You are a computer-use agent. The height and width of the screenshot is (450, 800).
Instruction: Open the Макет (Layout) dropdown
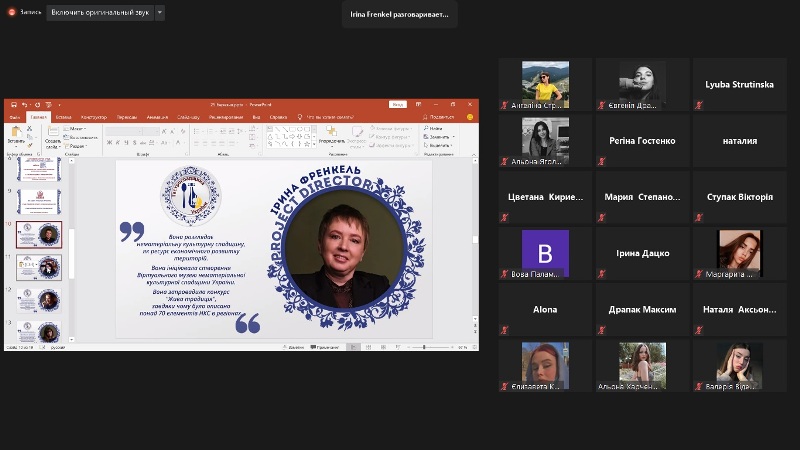(x=77, y=128)
